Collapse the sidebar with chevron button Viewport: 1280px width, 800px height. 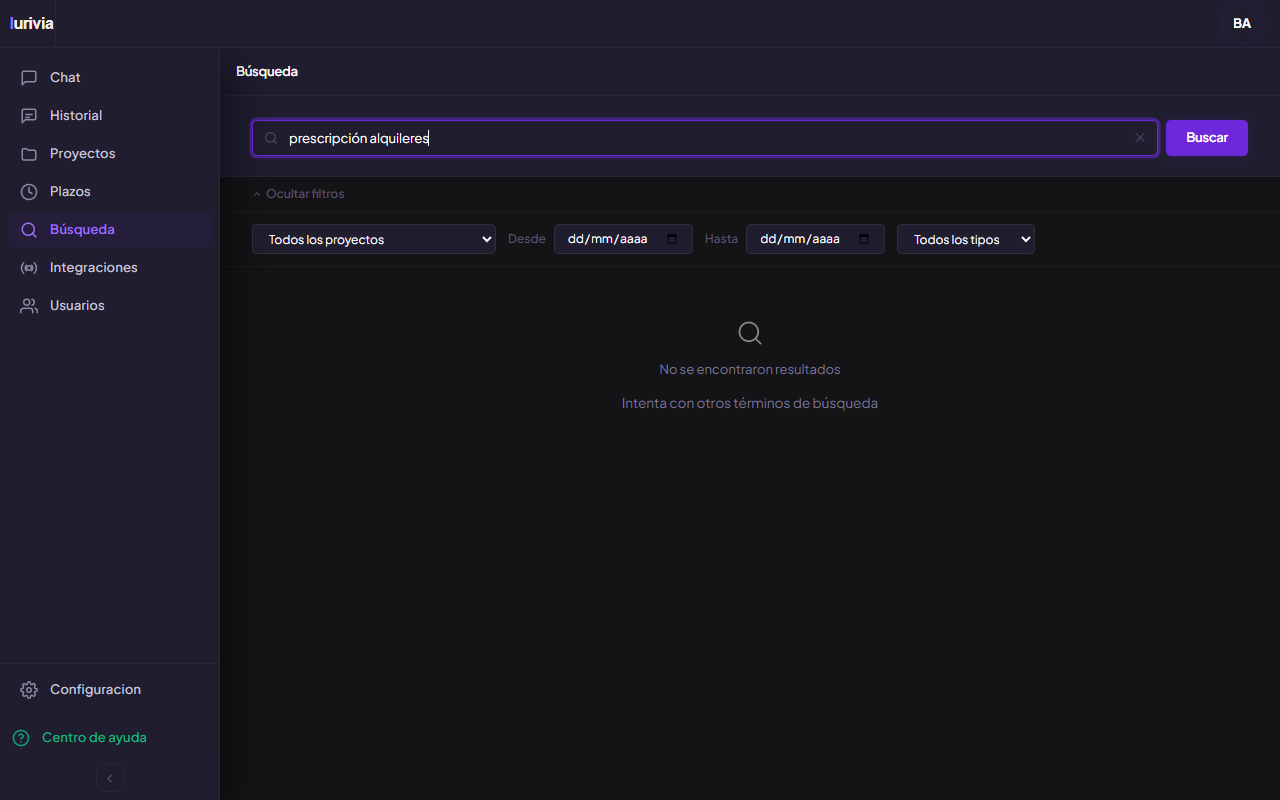(x=110, y=778)
